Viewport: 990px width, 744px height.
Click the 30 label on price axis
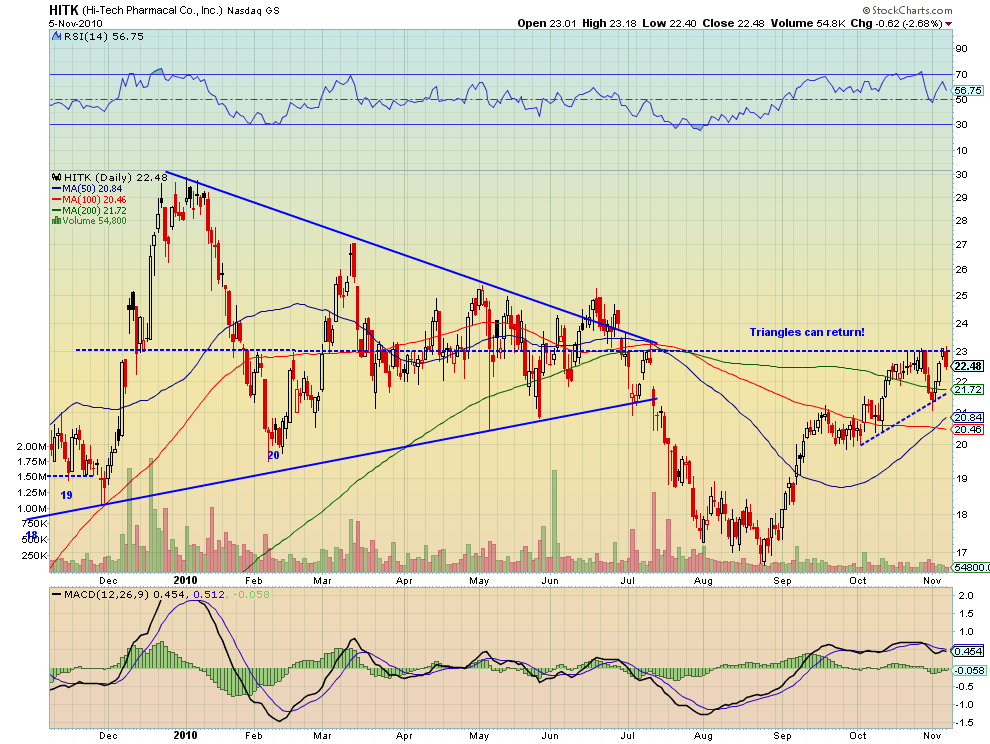click(962, 175)
